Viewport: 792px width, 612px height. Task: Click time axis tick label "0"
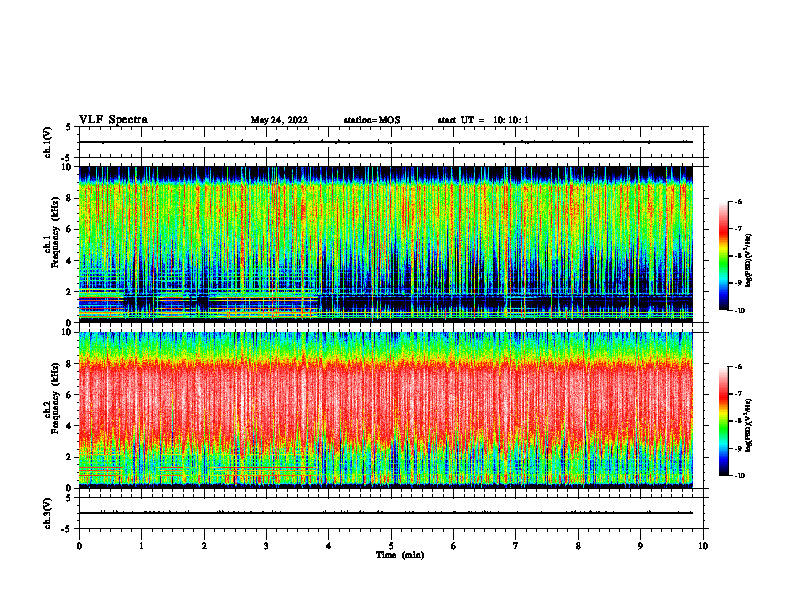point(79,546)
